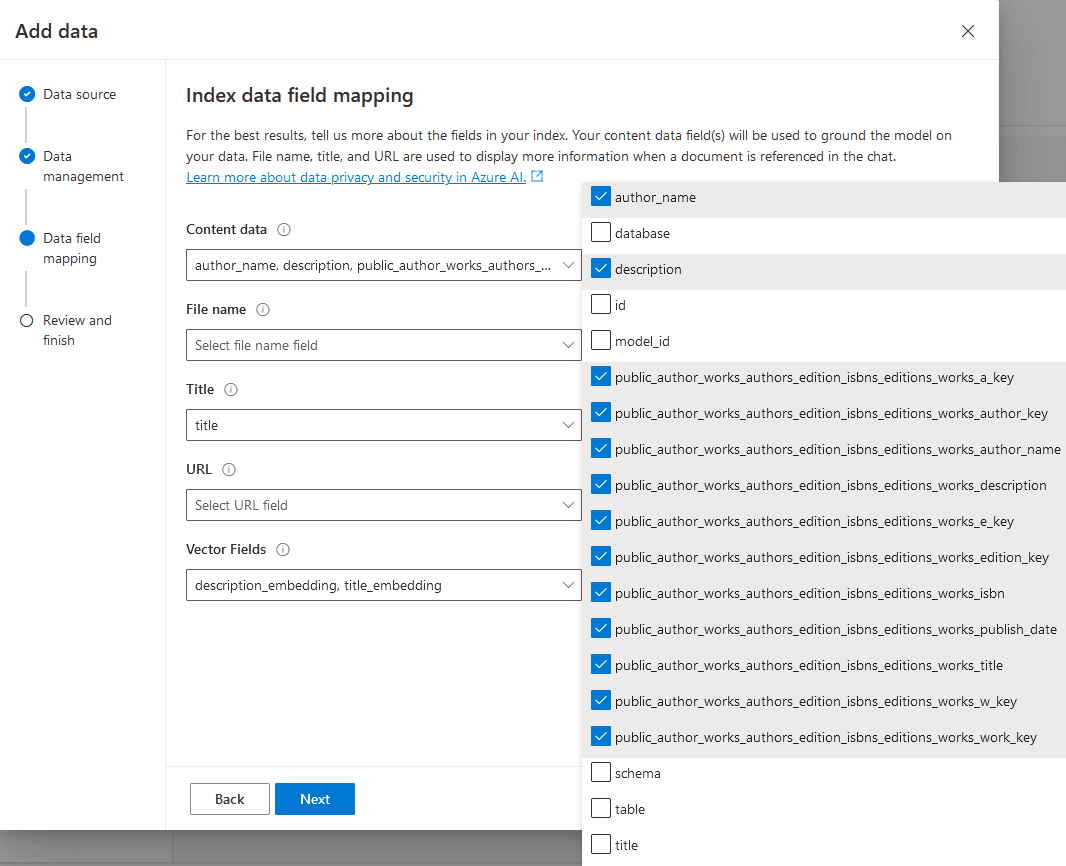Uncheck the author_name field
1066x866 pixels.
point(600,196)
